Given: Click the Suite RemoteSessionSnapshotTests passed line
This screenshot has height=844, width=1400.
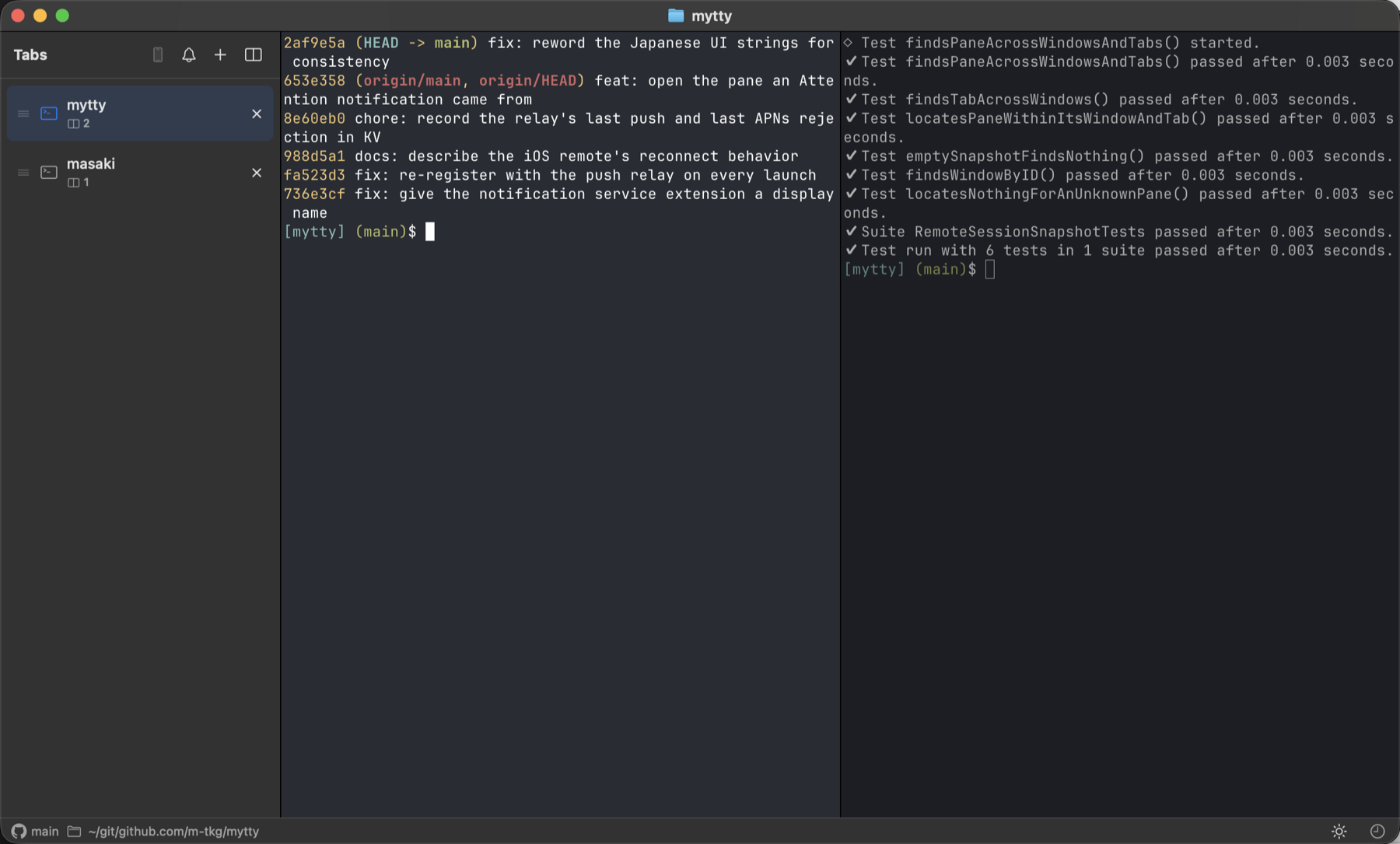Looking at the screenshot, I should coord(1119,232).
